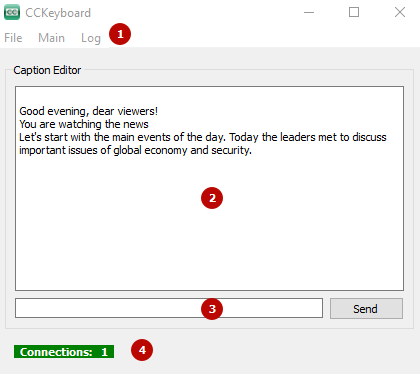Click red annotation marker number 1
Viewport: 420px width, 374px height.
(x=120, y=34)
